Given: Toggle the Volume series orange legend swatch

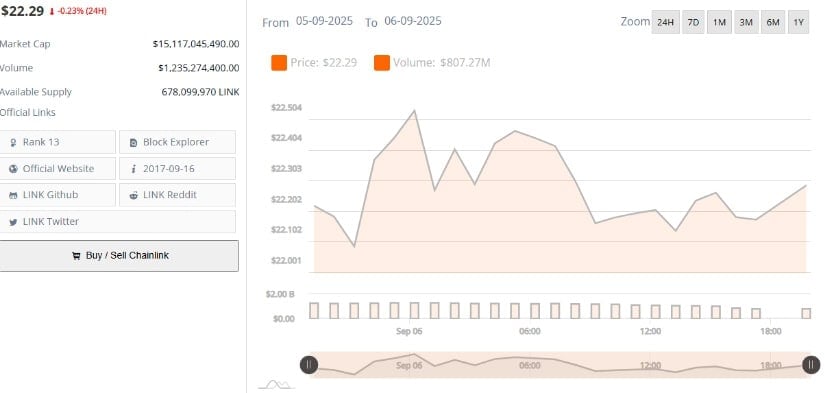Looking at the screenshot, I should (382, 63).
